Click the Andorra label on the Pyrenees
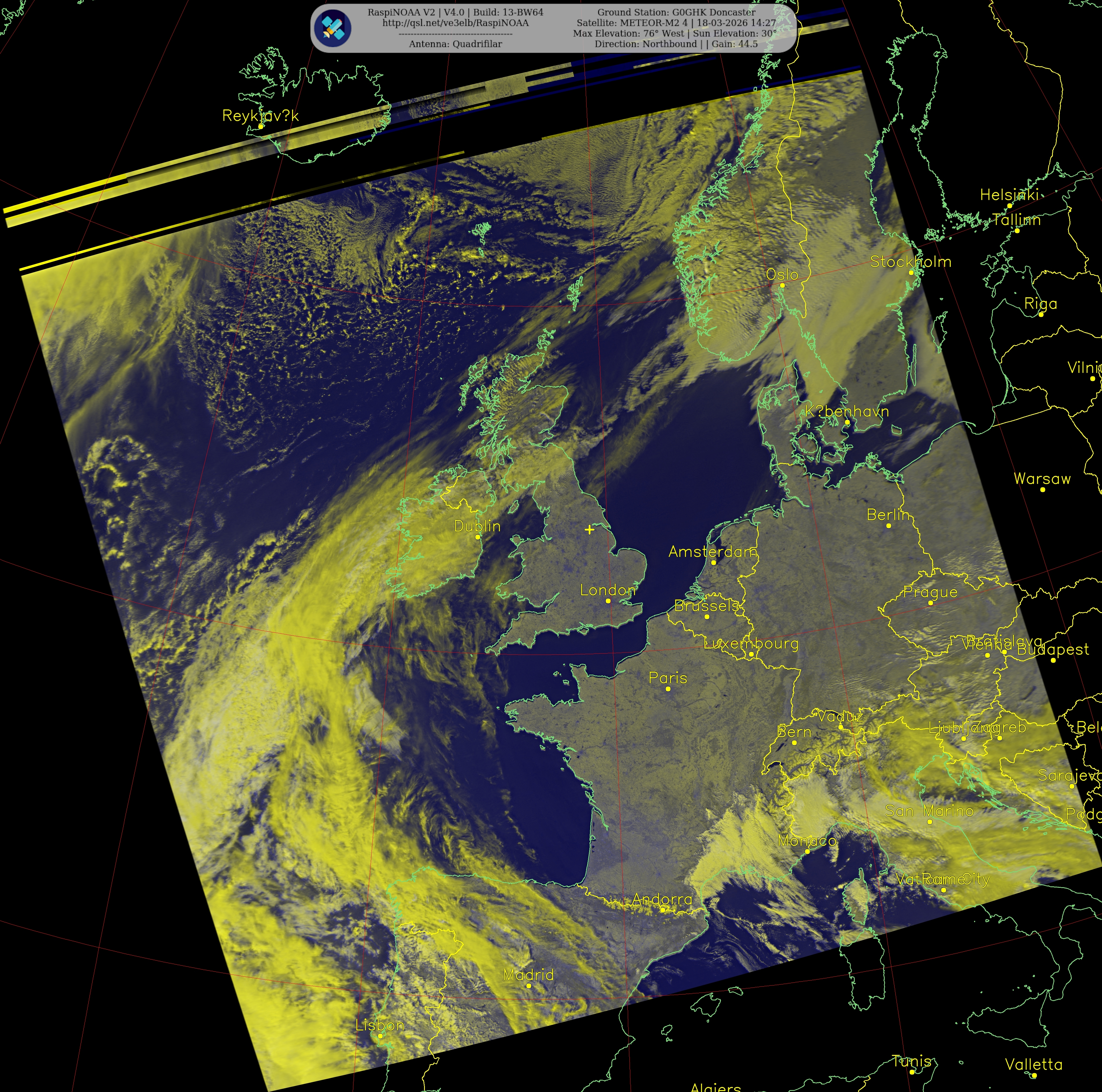 662,899
